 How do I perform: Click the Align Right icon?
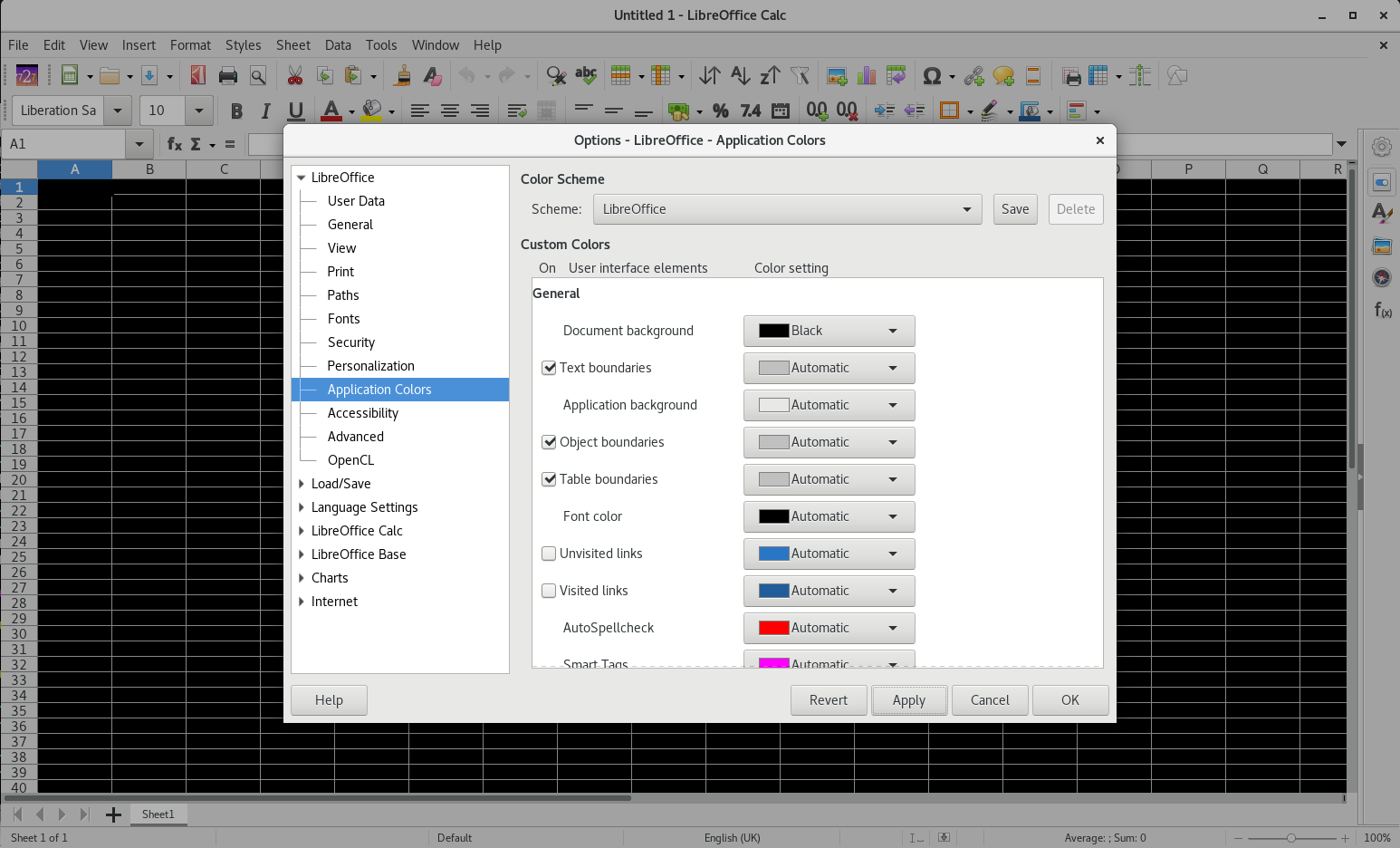tap(479, 111)
